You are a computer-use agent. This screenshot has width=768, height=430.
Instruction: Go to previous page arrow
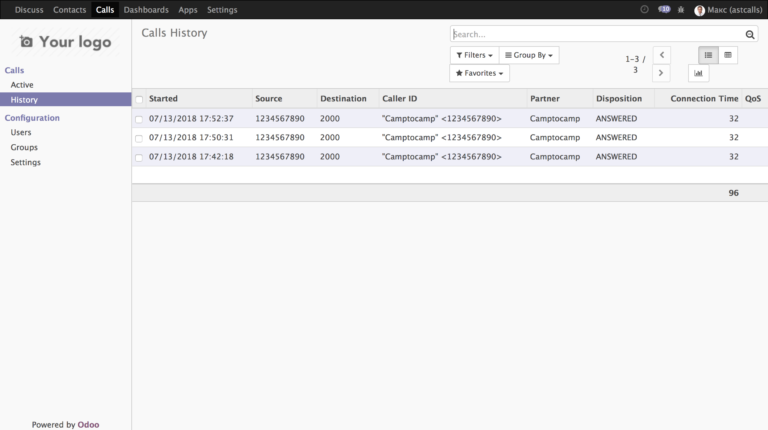(x=662, y=55)
